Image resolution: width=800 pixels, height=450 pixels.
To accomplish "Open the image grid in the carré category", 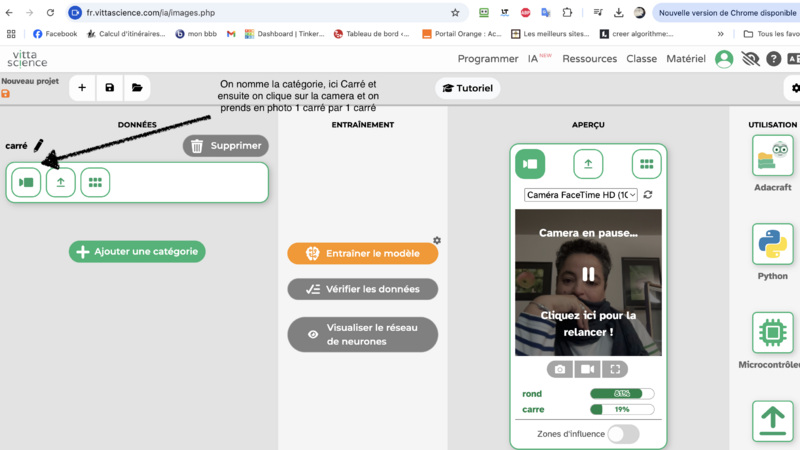I will point(95,183).
